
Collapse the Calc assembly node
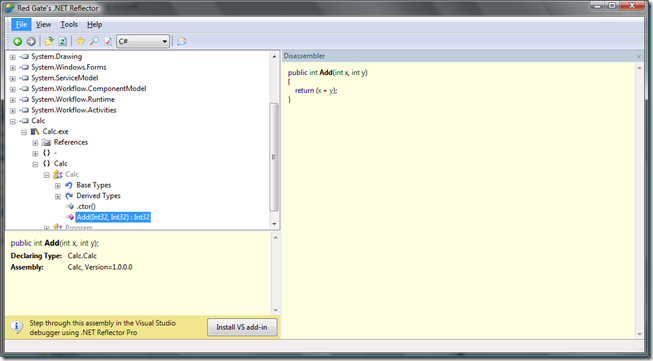[13, 121]
